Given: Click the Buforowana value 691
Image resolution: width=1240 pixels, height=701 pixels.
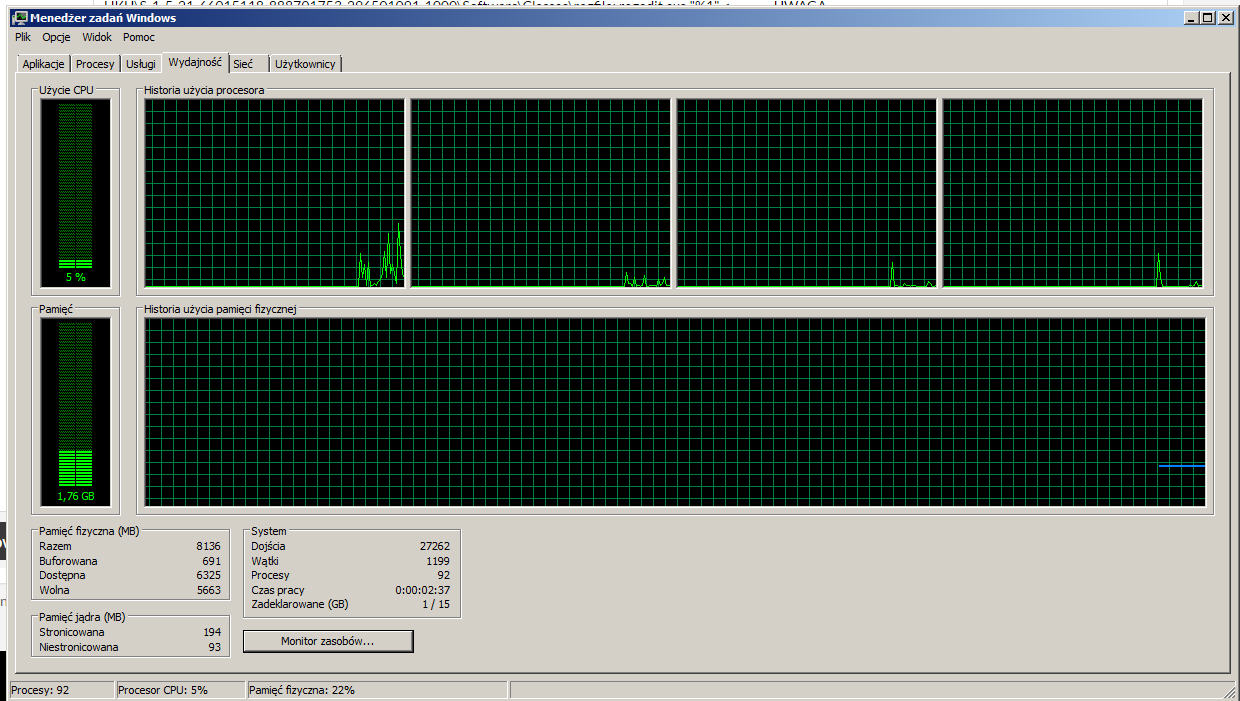Looking at the screenshot, I should (x=211, y=561).
